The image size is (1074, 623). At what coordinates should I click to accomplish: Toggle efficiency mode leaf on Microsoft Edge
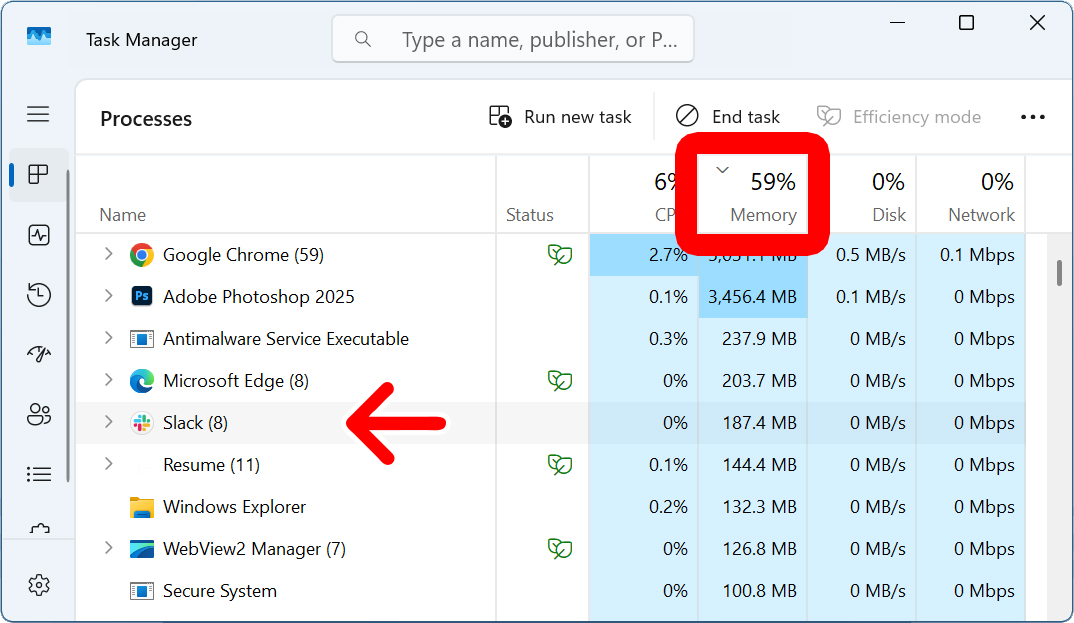(x=560, y=380)
